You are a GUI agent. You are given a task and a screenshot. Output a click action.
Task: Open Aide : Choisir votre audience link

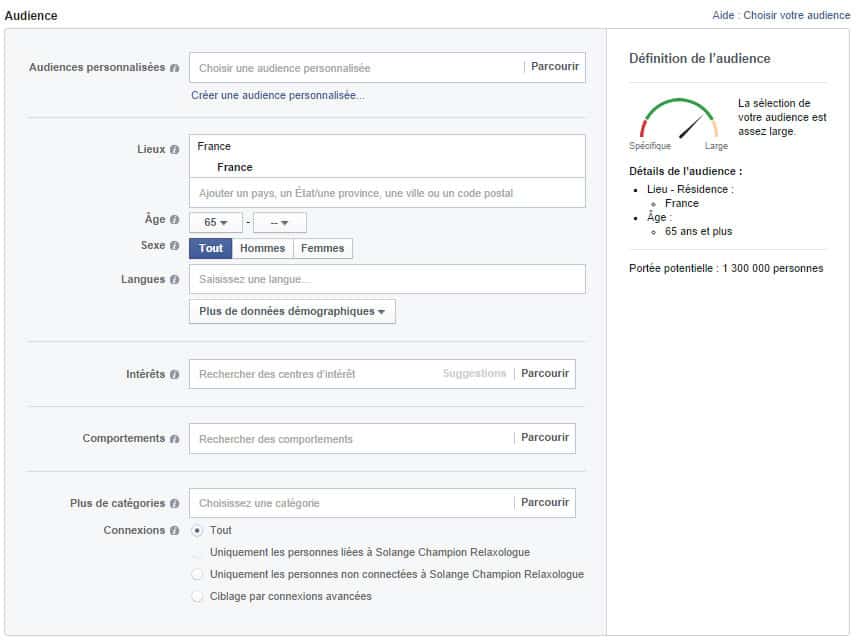(780, 16)
